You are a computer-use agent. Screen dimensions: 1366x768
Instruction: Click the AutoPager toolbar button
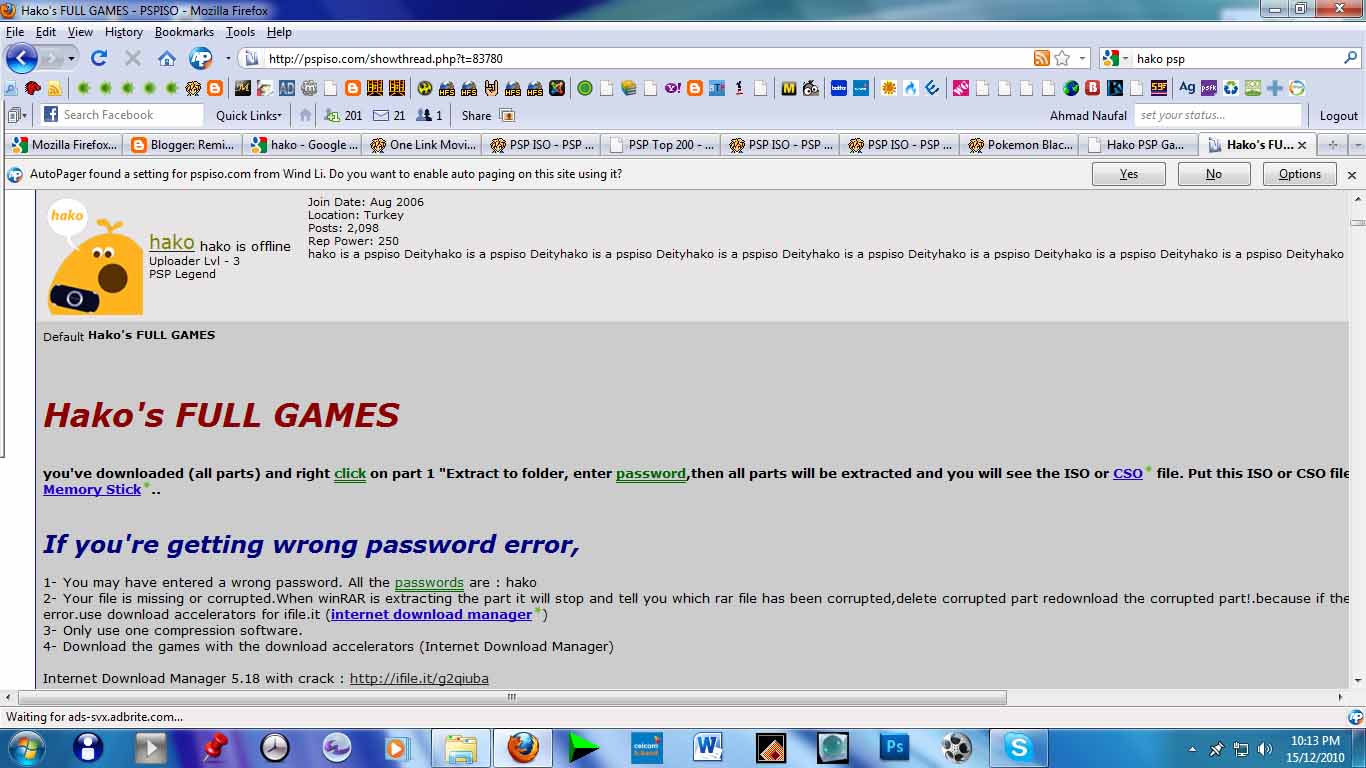[201, 58]
